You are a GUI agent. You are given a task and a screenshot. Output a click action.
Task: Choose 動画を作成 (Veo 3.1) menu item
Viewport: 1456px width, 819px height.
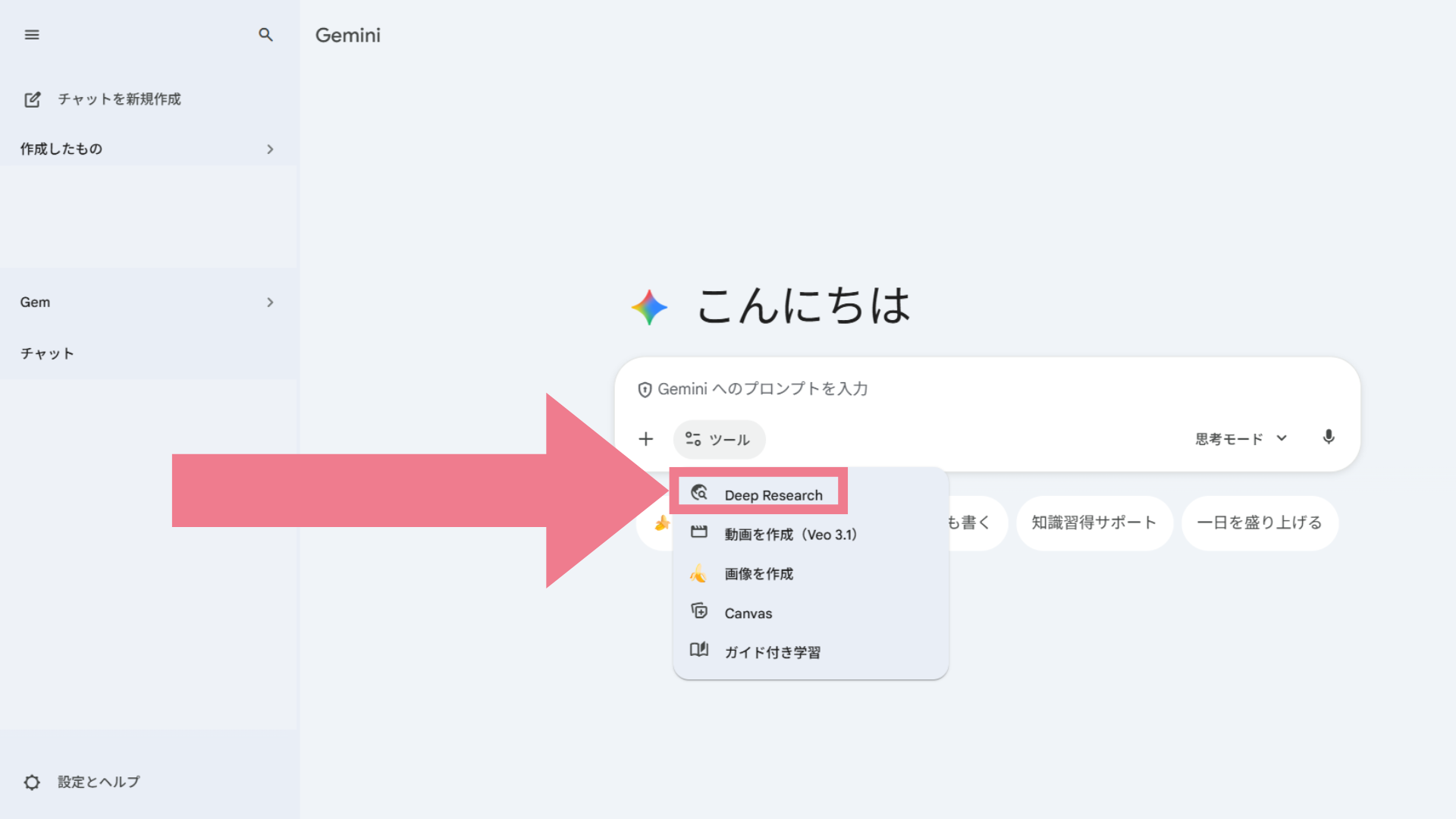click(x=789, y=535)
